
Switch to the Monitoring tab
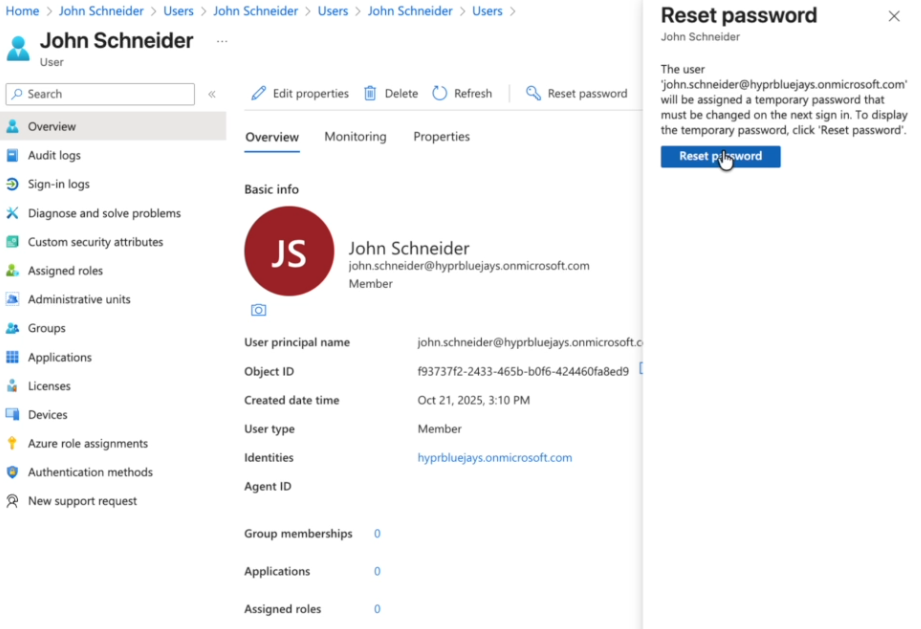[355, 137]
